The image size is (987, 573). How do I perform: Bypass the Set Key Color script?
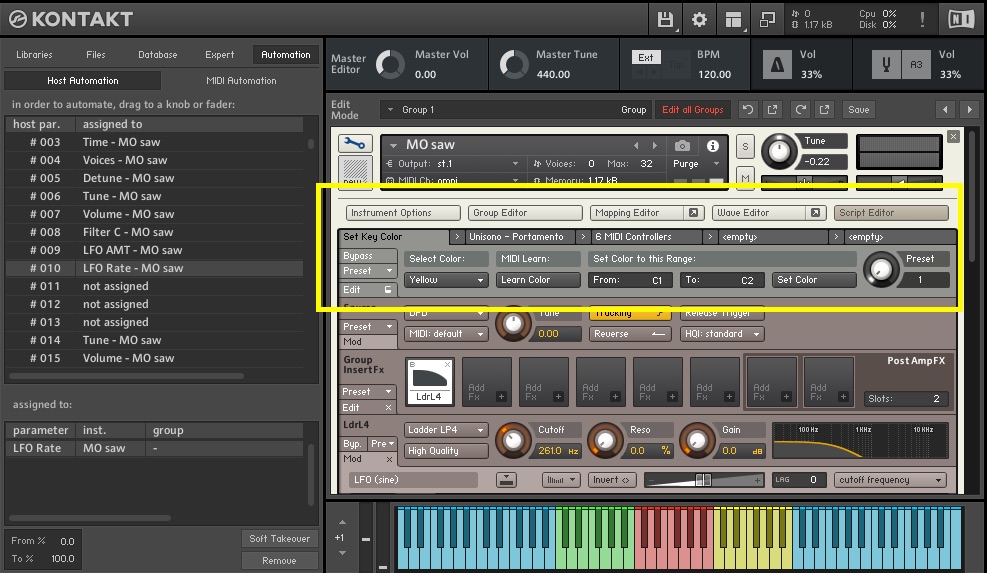click(x=368, y=256)
